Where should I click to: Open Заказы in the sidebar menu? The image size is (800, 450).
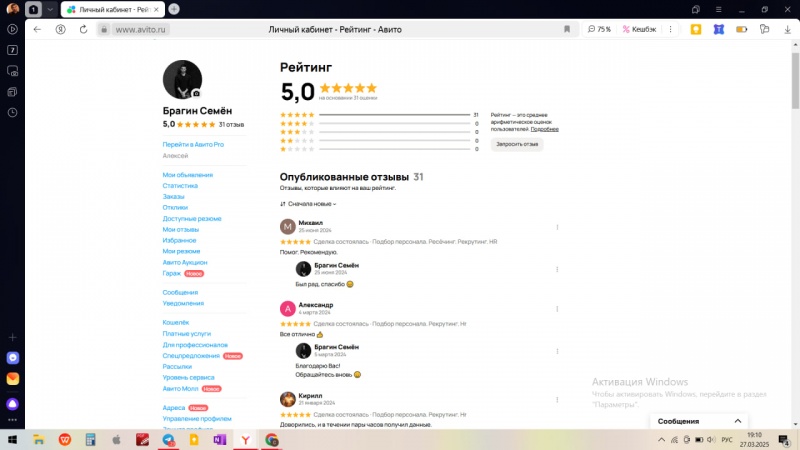coord(173,196)
